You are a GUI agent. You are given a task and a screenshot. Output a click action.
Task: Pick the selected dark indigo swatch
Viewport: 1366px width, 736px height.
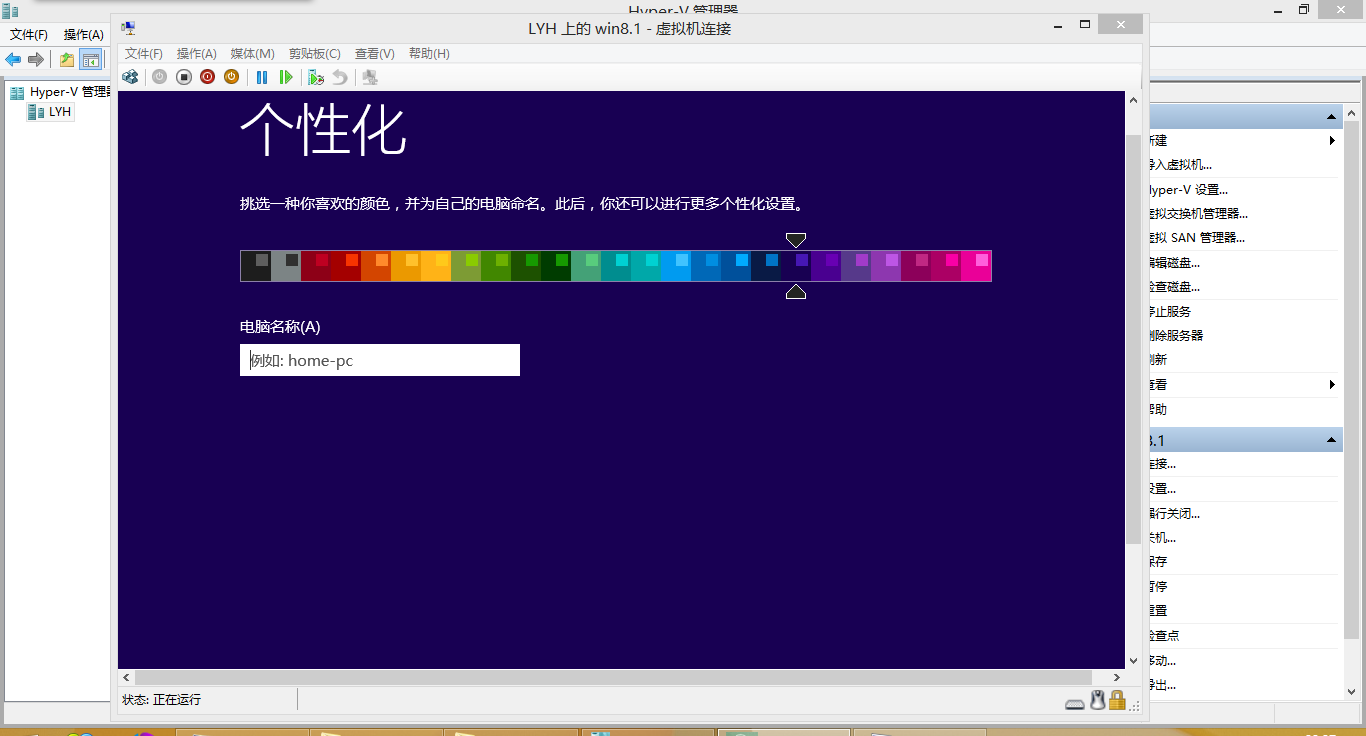pyautogui.click(x=796, y=266)
